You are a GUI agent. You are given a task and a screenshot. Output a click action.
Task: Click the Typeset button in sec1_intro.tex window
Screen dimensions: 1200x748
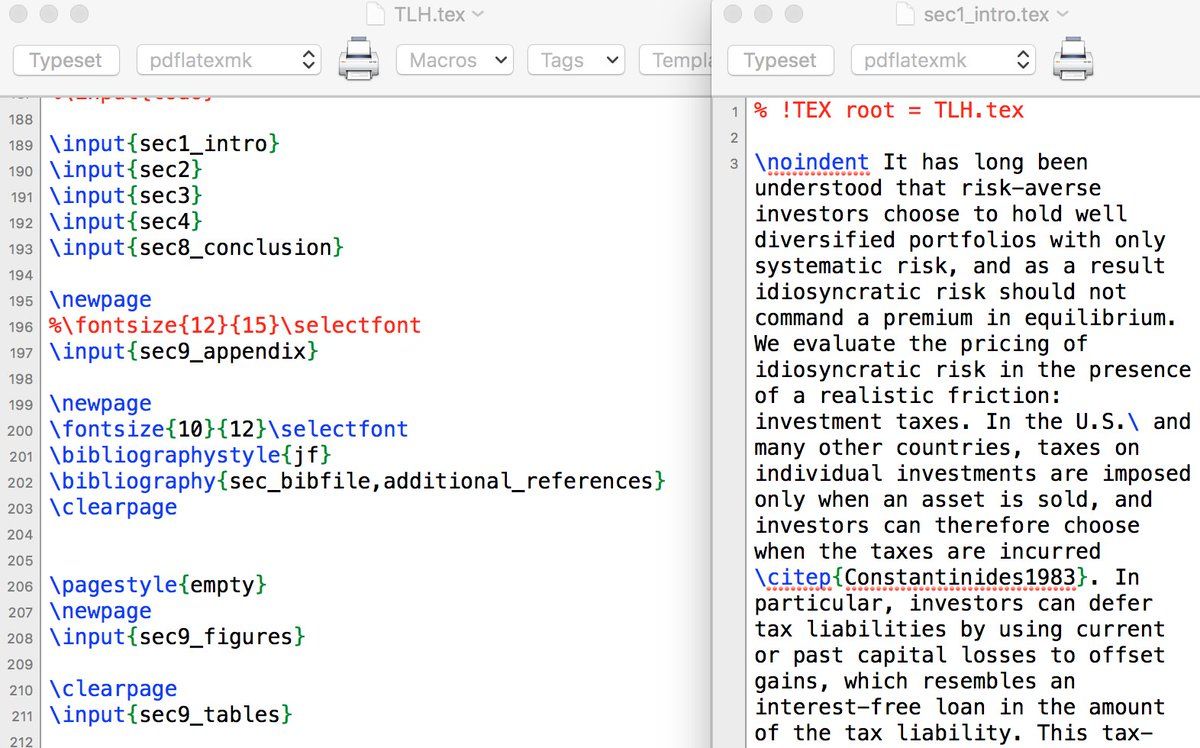pos(780,60)
